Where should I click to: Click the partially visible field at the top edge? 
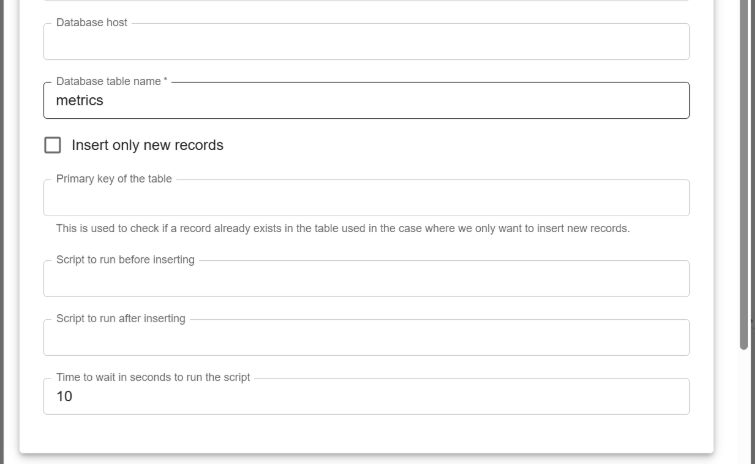coord(366,2)
